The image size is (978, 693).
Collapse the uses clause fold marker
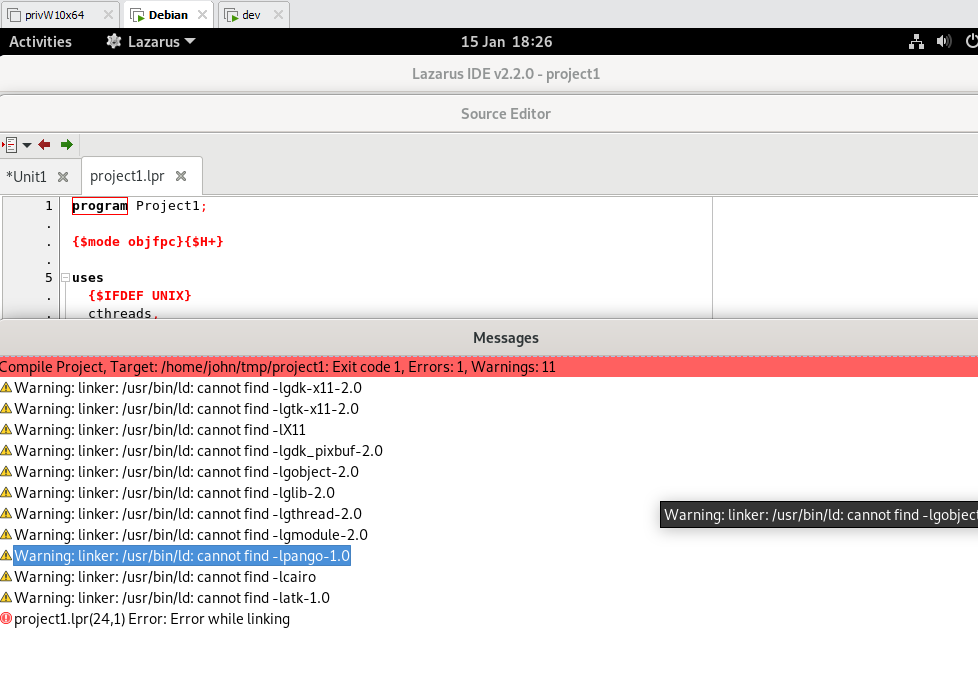[x=65, y=278]
